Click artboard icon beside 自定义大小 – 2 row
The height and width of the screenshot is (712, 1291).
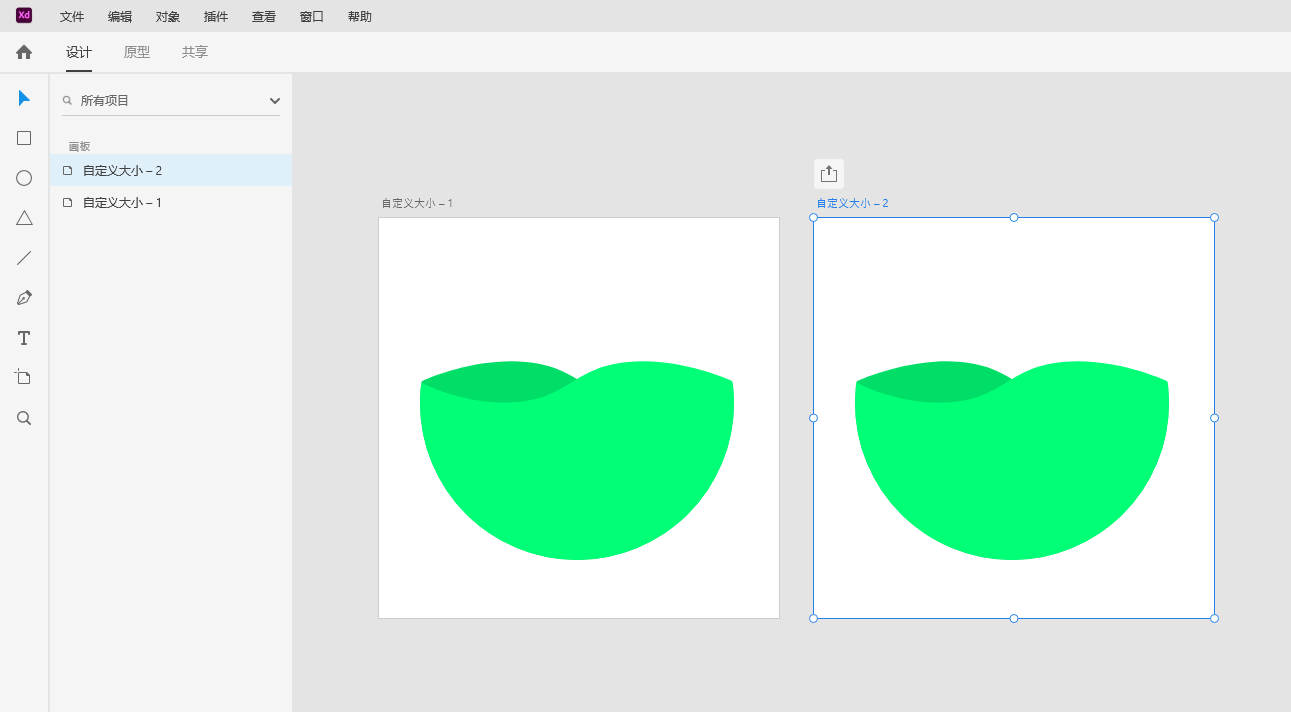(68, 171)
